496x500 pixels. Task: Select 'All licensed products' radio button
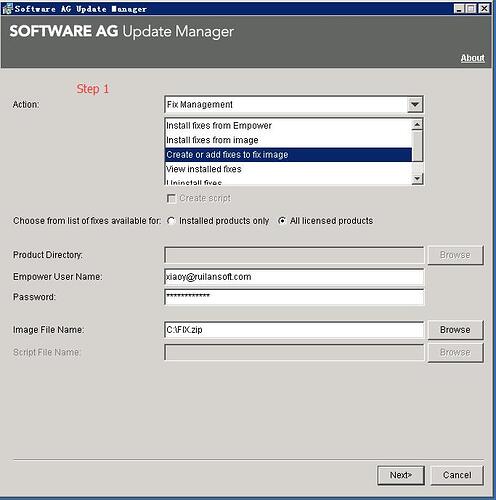click(x=282, y=221)
